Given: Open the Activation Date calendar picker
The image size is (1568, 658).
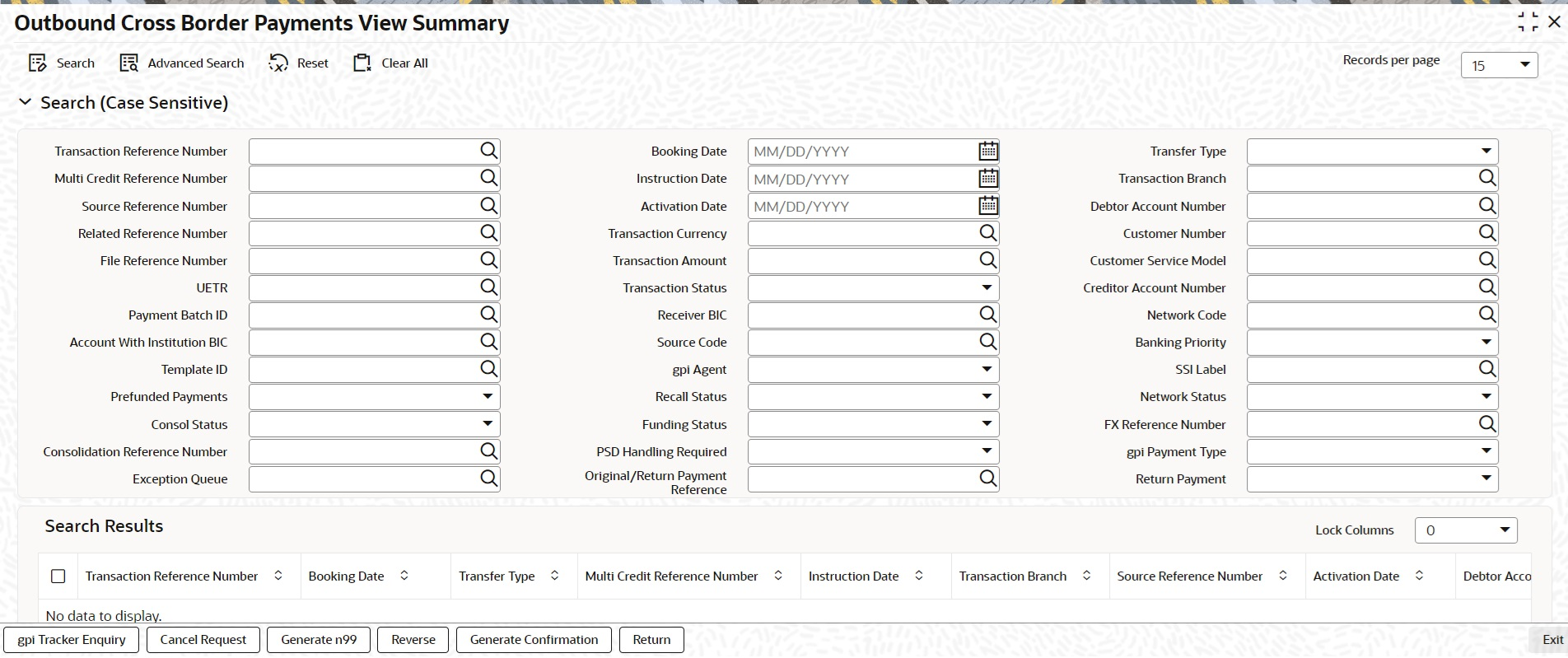Looking at the screenshot, I should [988, 206].
